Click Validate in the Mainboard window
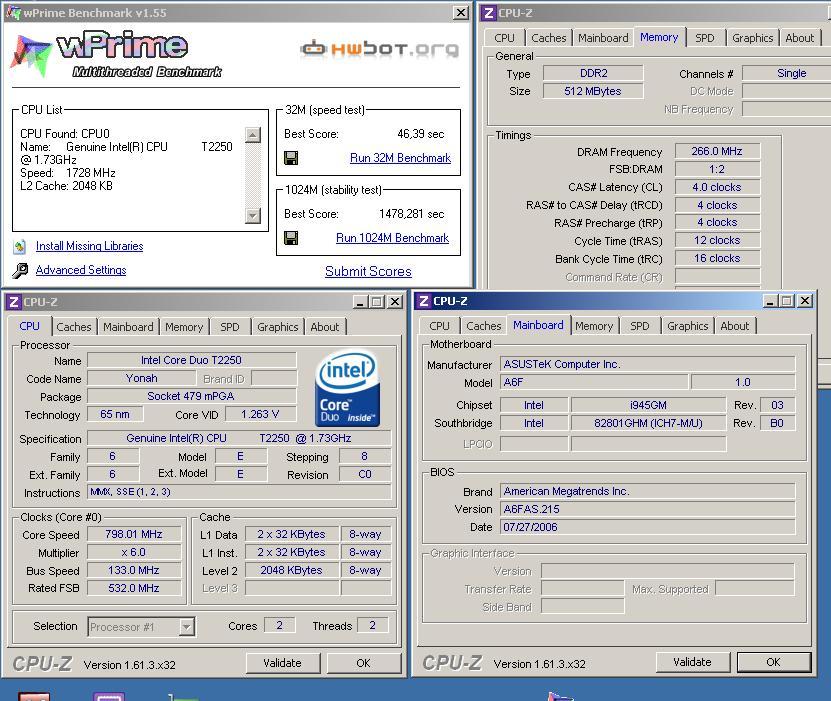The height and width of the screenshot is (701, 831). (693, 662)
